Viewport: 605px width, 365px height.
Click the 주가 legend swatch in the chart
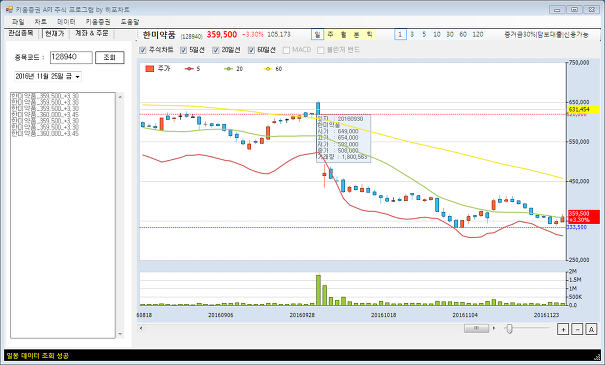[x=150, y=69]
